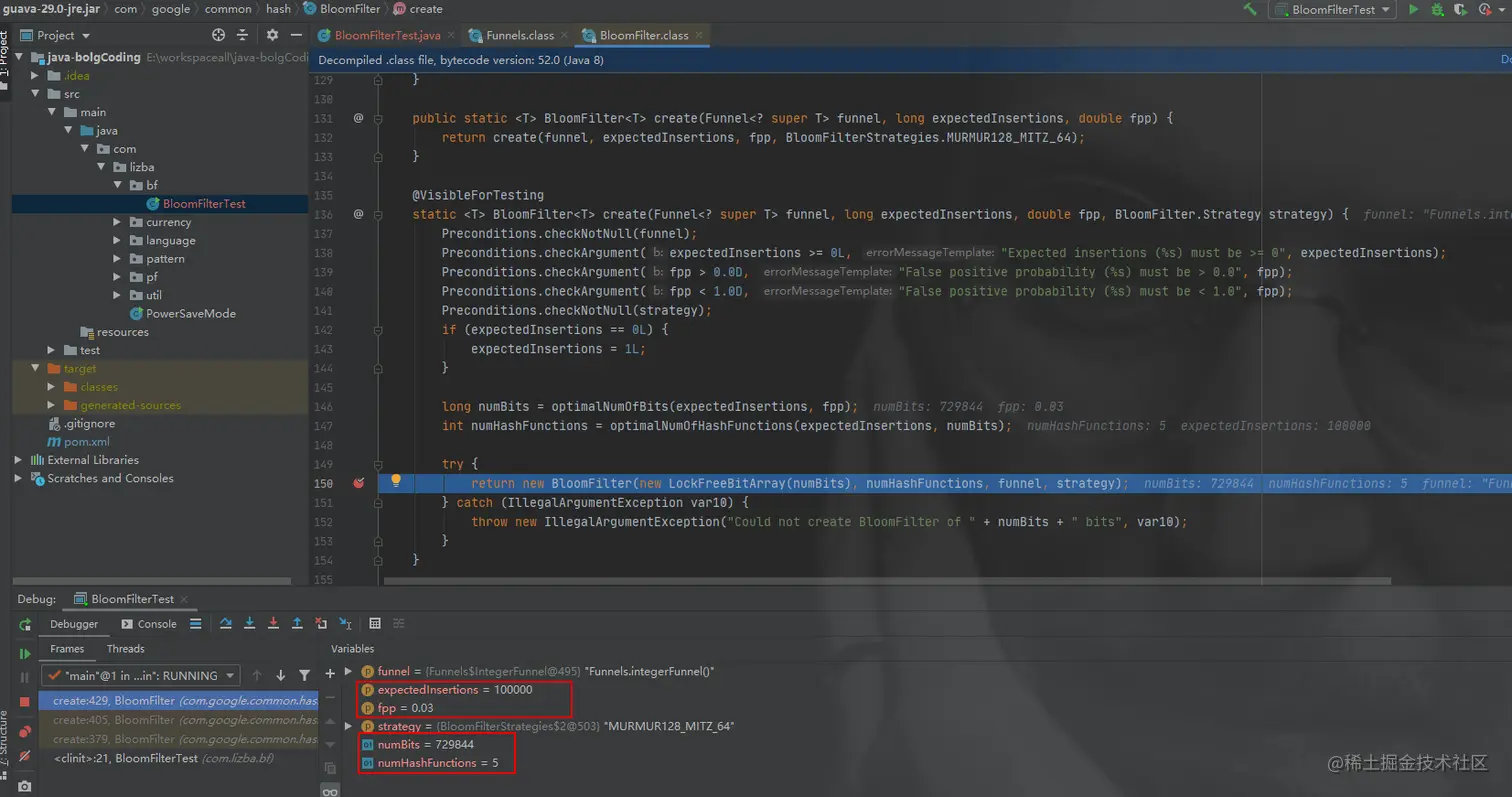Switch to the Threads sub-tab
The width and height of the screenshot is (1512, 797).
pyautogui.click(x=125, y=649)
